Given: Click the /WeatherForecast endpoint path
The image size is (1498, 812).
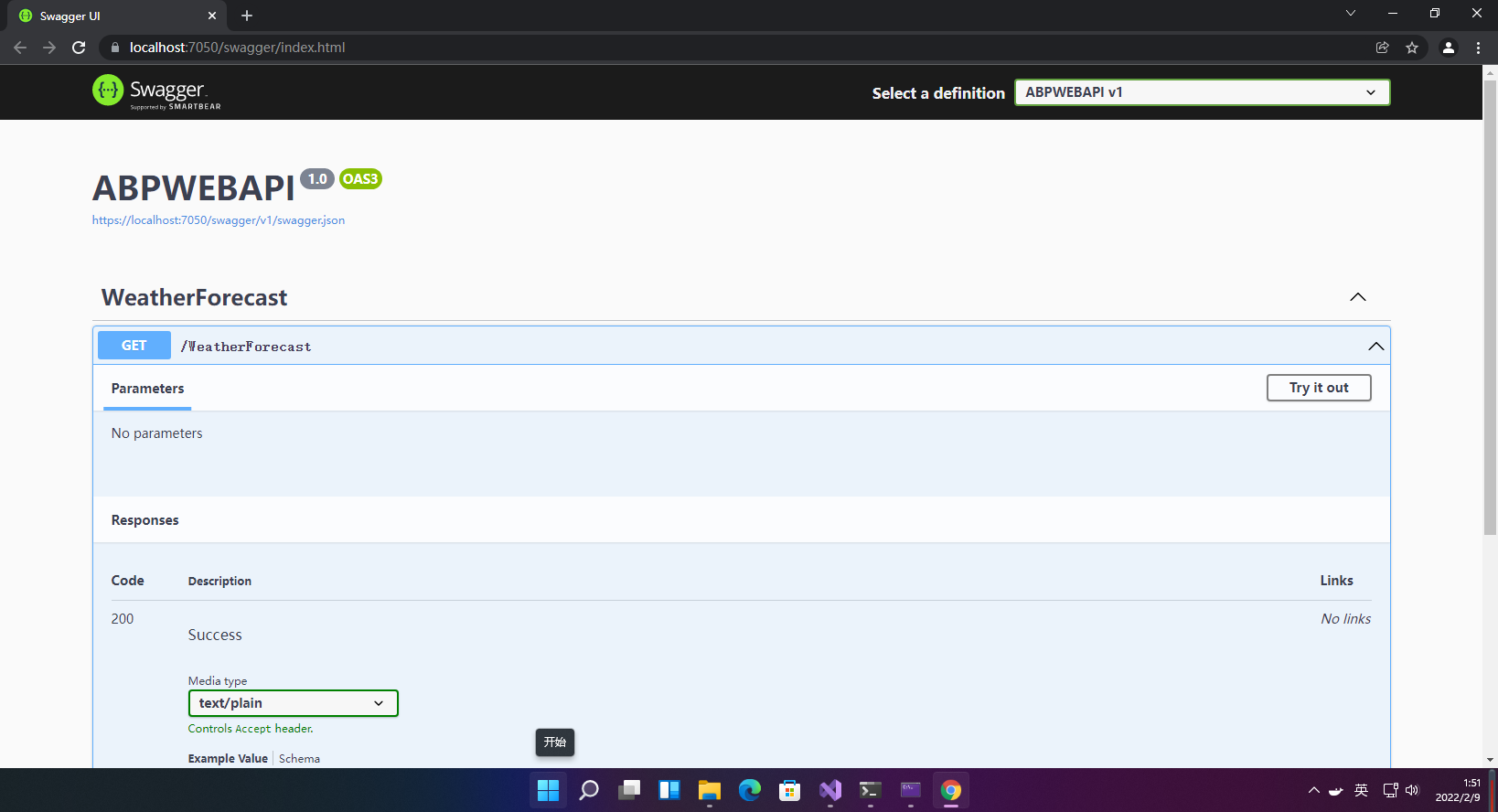Looking at the screenshot, I should tap(246, 347).
